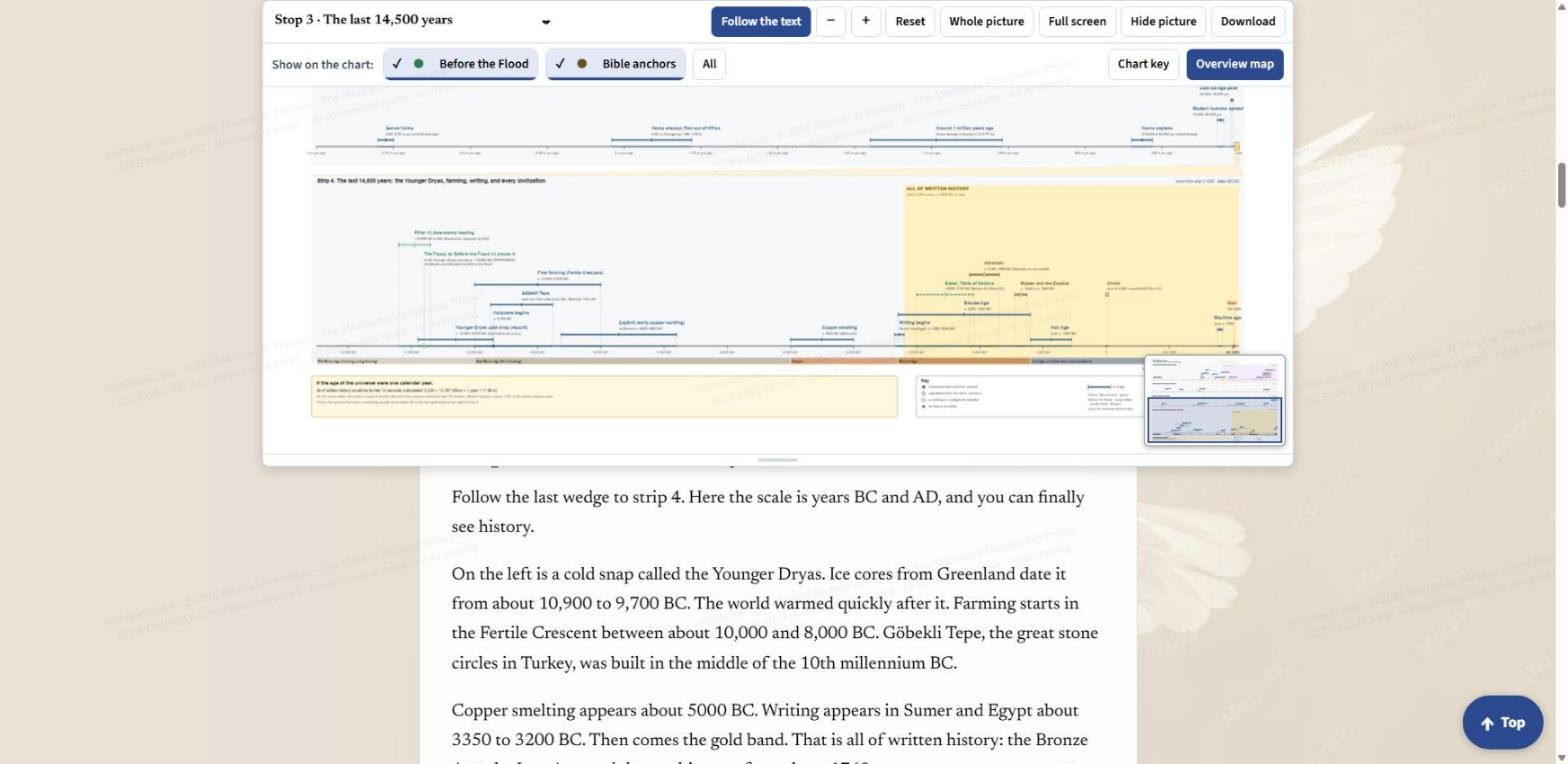The width and height of the screenshot is (1568, 764).
Task: Click the page vertical scrollbar thumb
Action: click(x=1561, y=184)
